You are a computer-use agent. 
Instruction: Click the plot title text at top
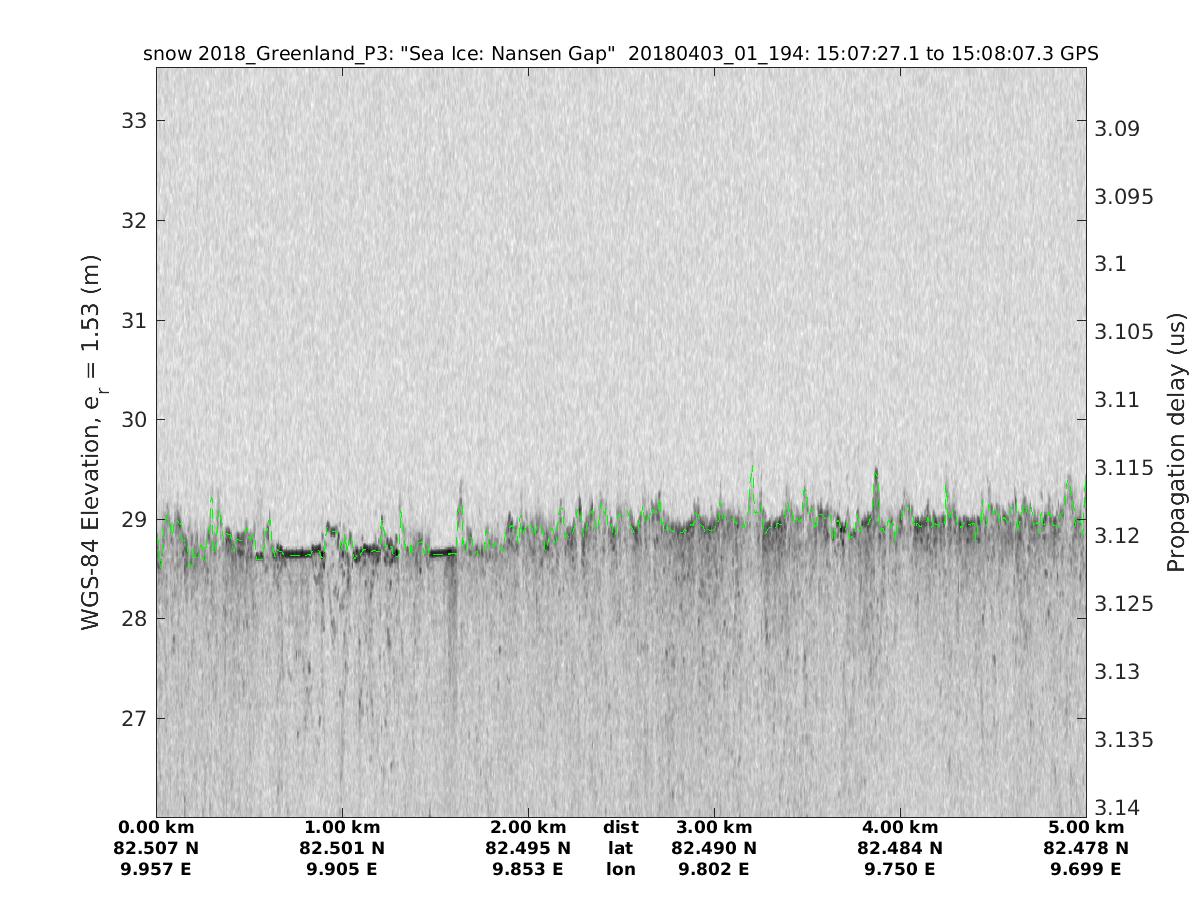621,54
